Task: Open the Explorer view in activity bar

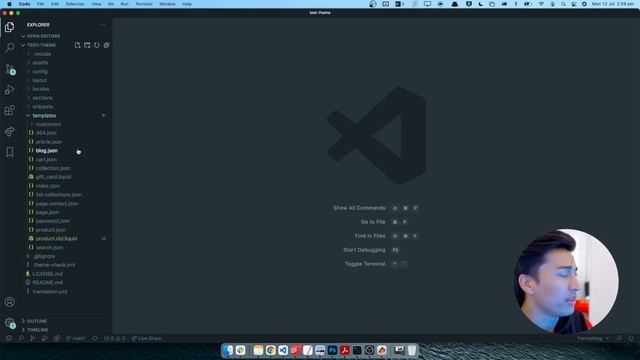Action: click(9, 27)
